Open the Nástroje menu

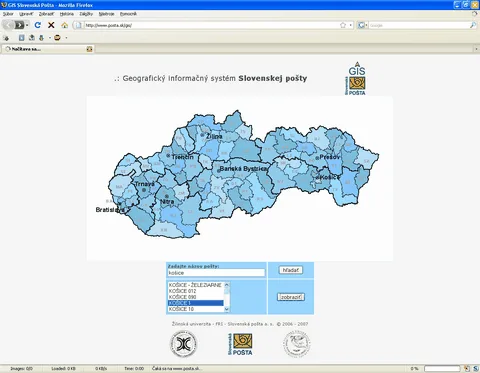(x=106, y=14)
